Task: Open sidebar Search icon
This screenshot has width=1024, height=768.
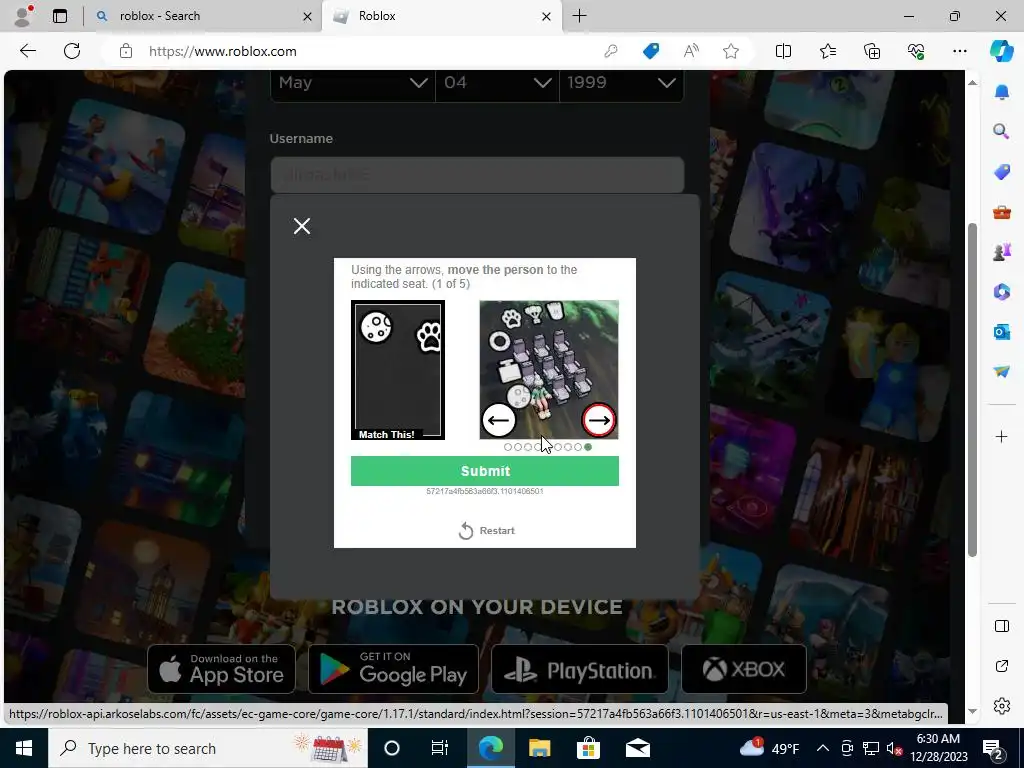Action: (x=1001, y=132)
